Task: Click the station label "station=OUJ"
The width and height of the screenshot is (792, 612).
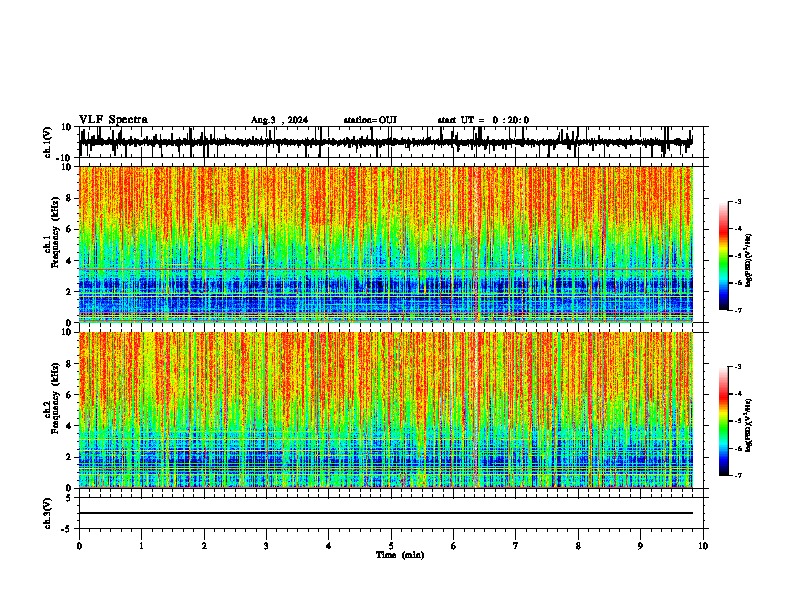Action: pos(370,120)
